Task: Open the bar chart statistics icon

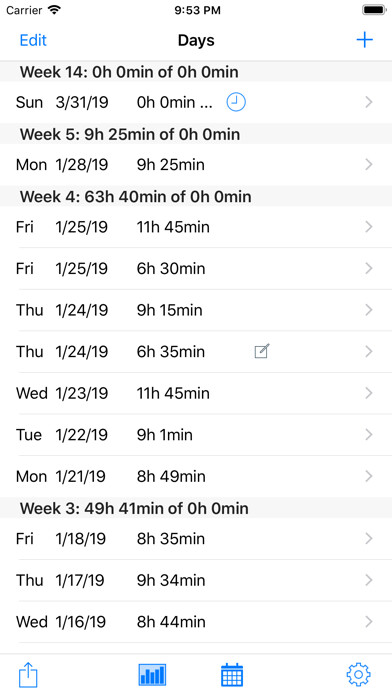Action: pyautogui.click(x=152, y=675)
